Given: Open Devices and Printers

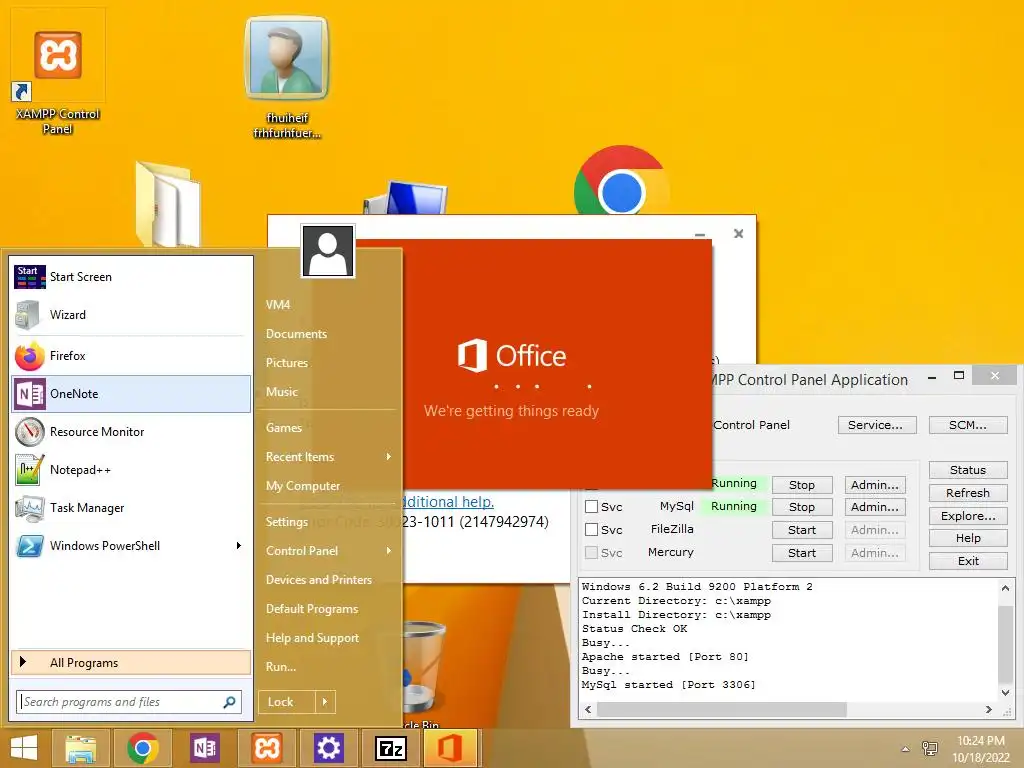Looking at the screenshot, I should pyautogui.click(x=319, y=579).
